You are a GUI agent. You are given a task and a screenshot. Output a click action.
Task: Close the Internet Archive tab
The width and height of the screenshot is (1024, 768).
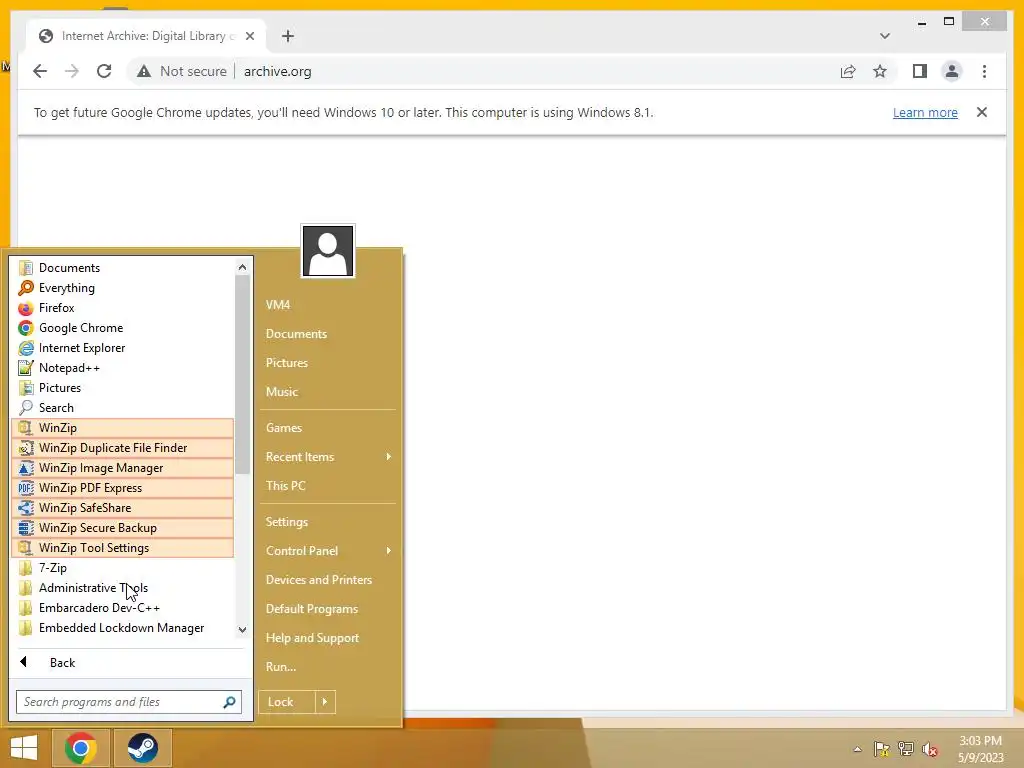(x=249, y=36)
